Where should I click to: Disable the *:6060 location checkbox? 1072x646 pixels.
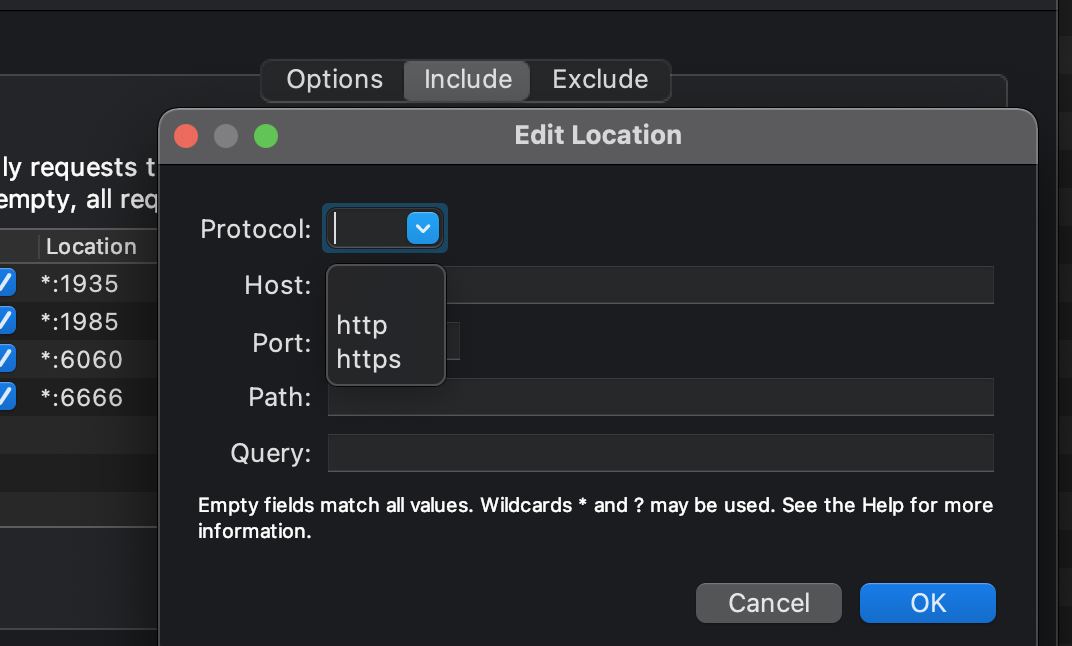pos(5,359)
